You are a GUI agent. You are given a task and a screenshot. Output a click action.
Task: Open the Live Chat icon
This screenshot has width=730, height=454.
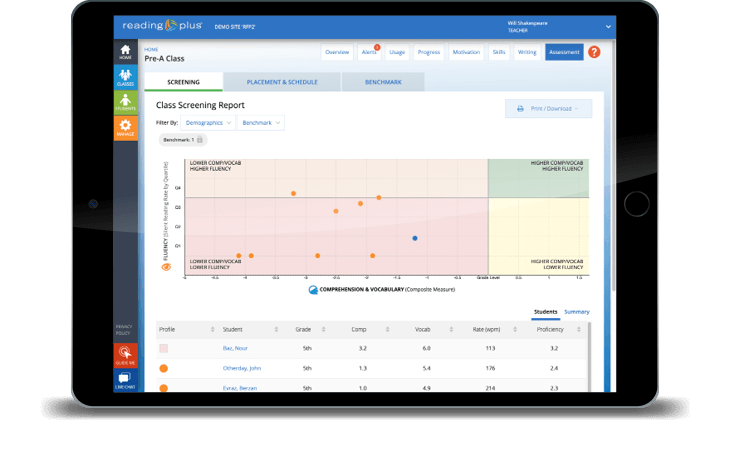click(x=125, y=380)
